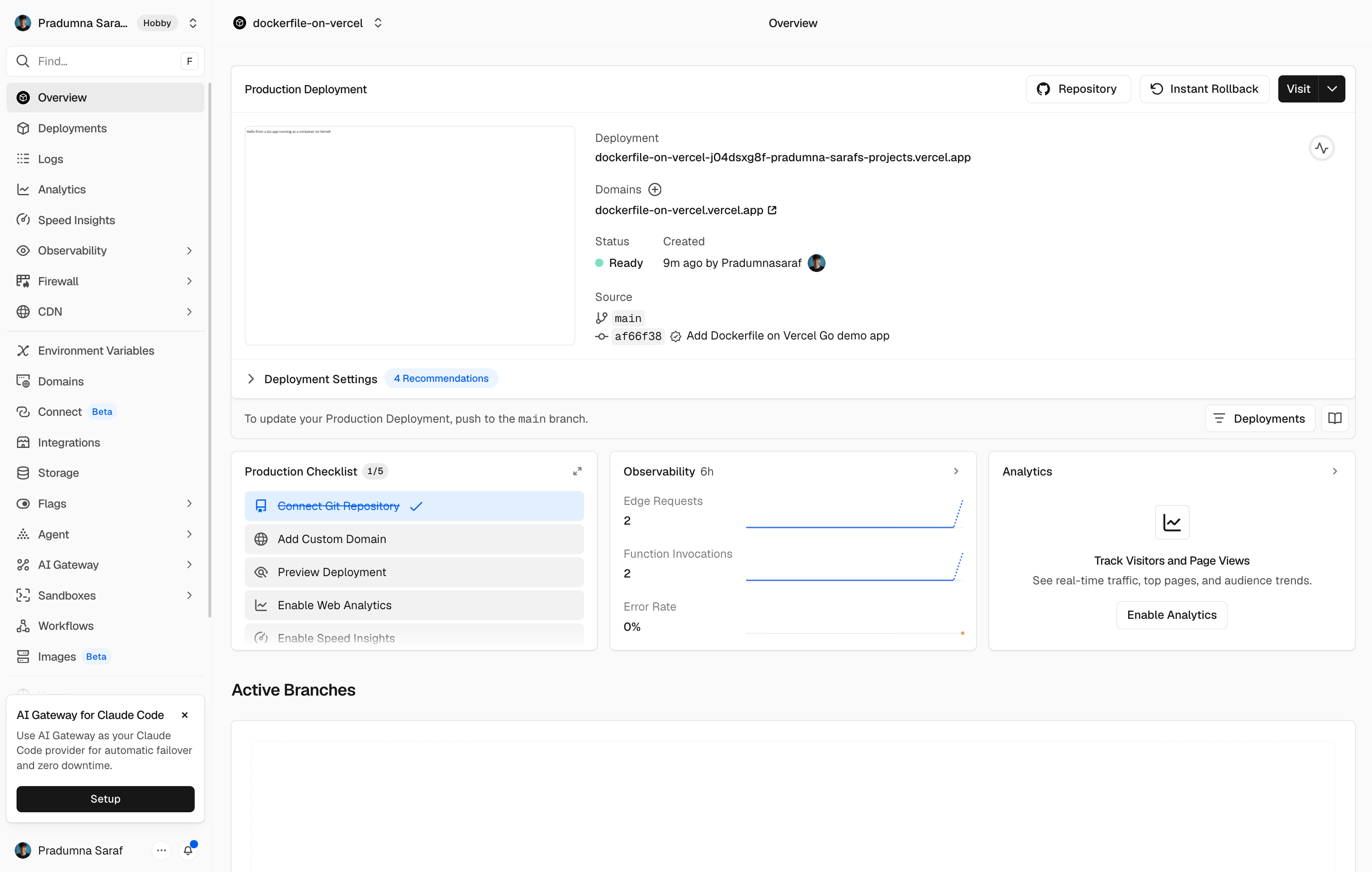Open the GitHub Repository button
The height and width of the screenshot is (872, 1372).
(1078, 89)
